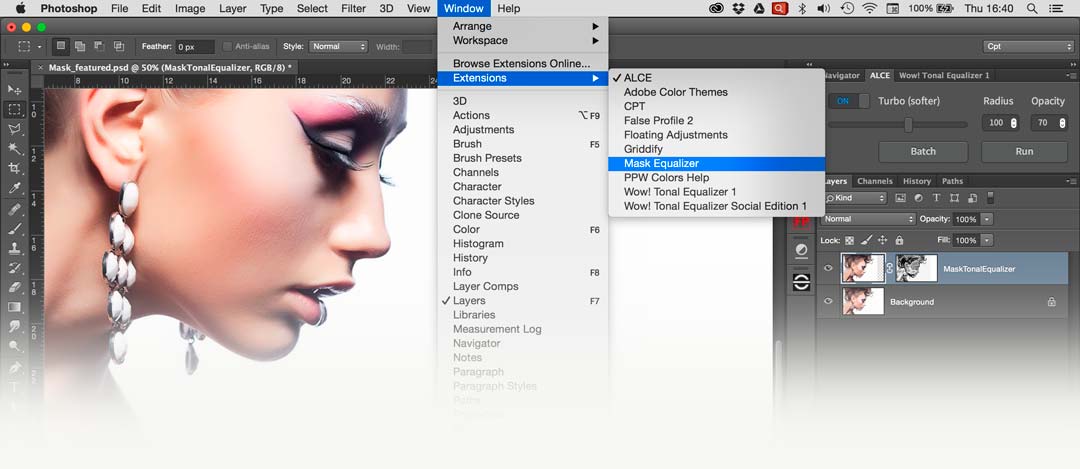Open the Normal blend mode dropdown

(x=868, y=219)
